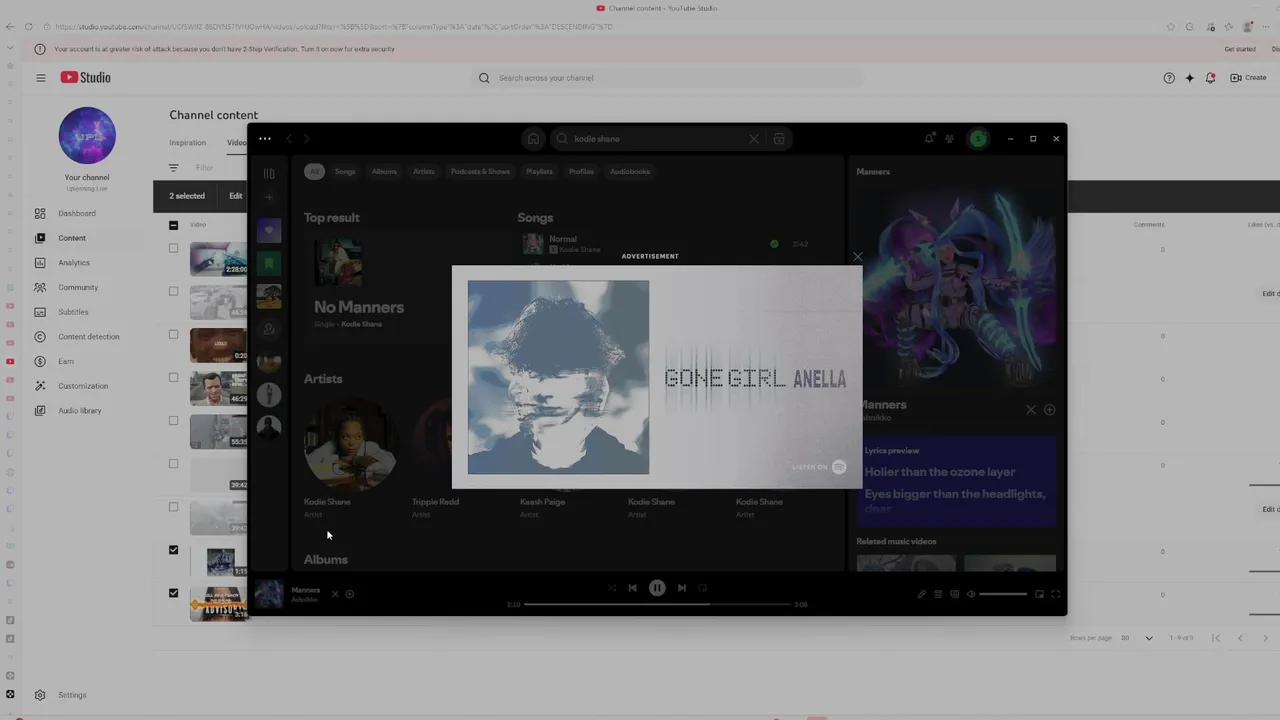This screenshot has height=720, width=1280.
Task: Enter full screen from Spotify player bar
Action: [1055, 594]
